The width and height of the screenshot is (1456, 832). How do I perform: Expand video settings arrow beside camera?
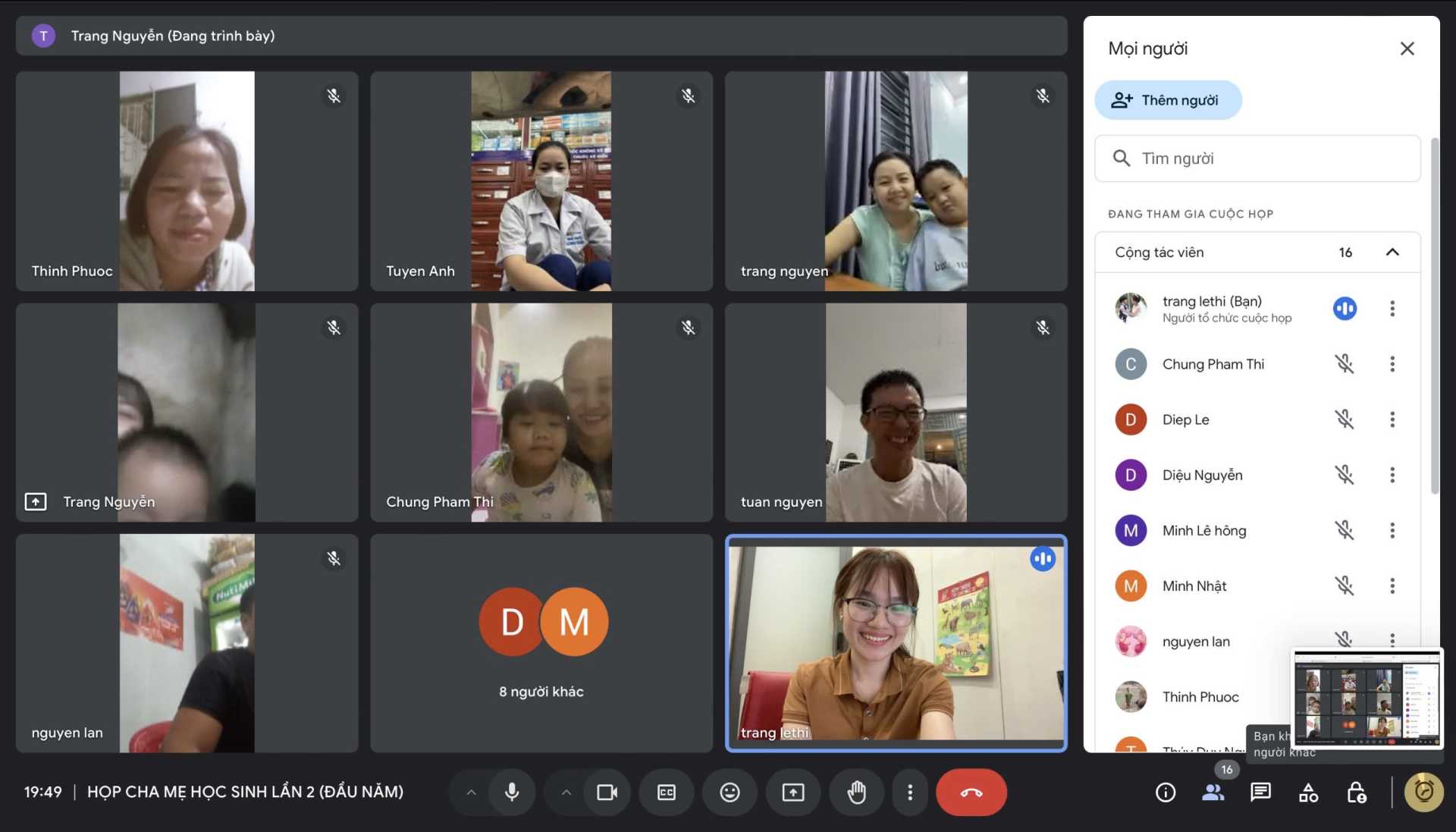point(566,793)
